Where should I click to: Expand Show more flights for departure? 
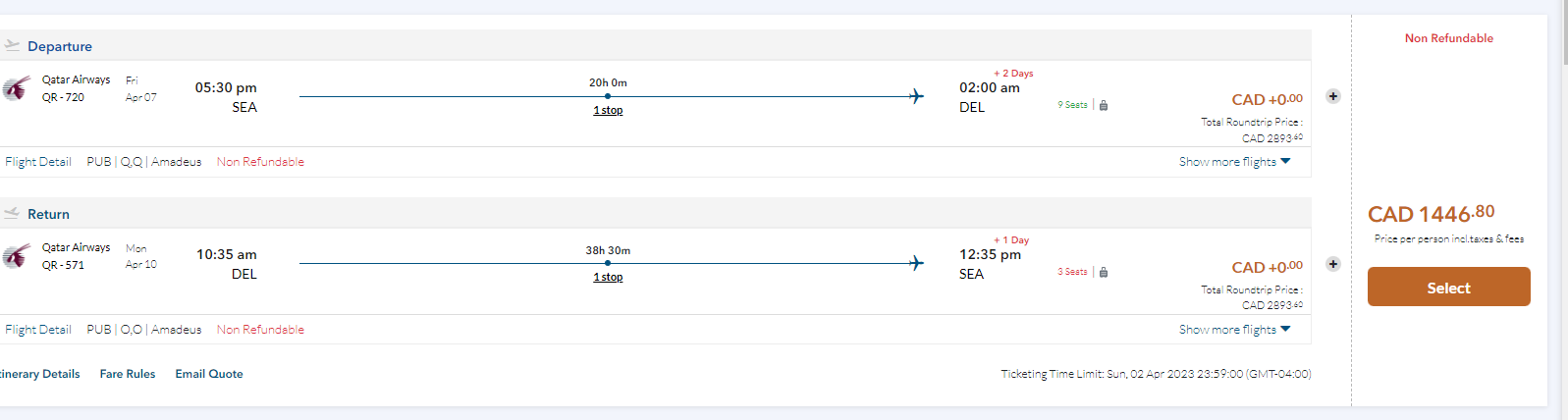(1234, 162)
